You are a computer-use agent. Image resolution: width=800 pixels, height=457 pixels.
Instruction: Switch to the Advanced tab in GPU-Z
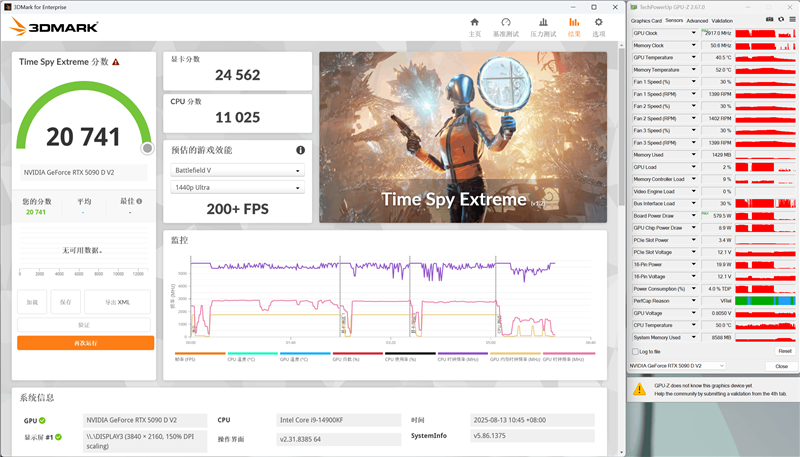point(697,21)
